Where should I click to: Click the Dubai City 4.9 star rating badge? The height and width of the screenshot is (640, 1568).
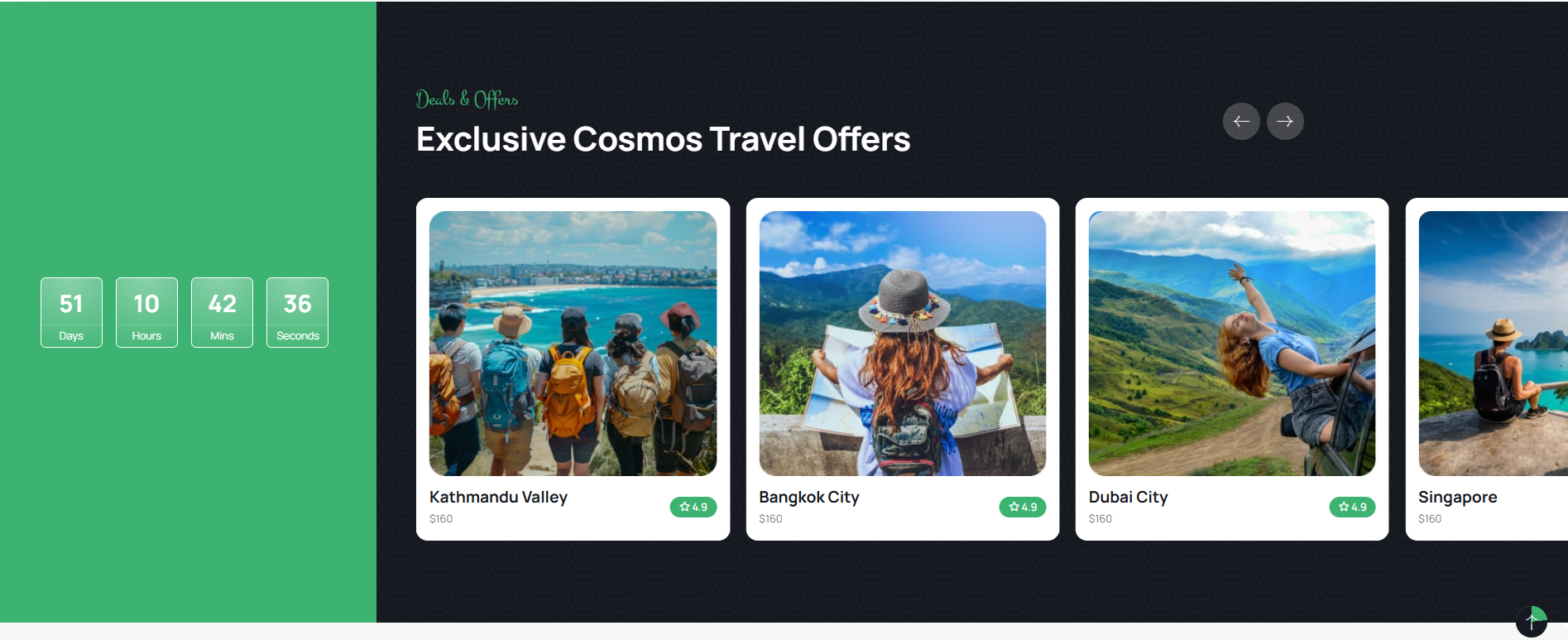point(1352,507)
